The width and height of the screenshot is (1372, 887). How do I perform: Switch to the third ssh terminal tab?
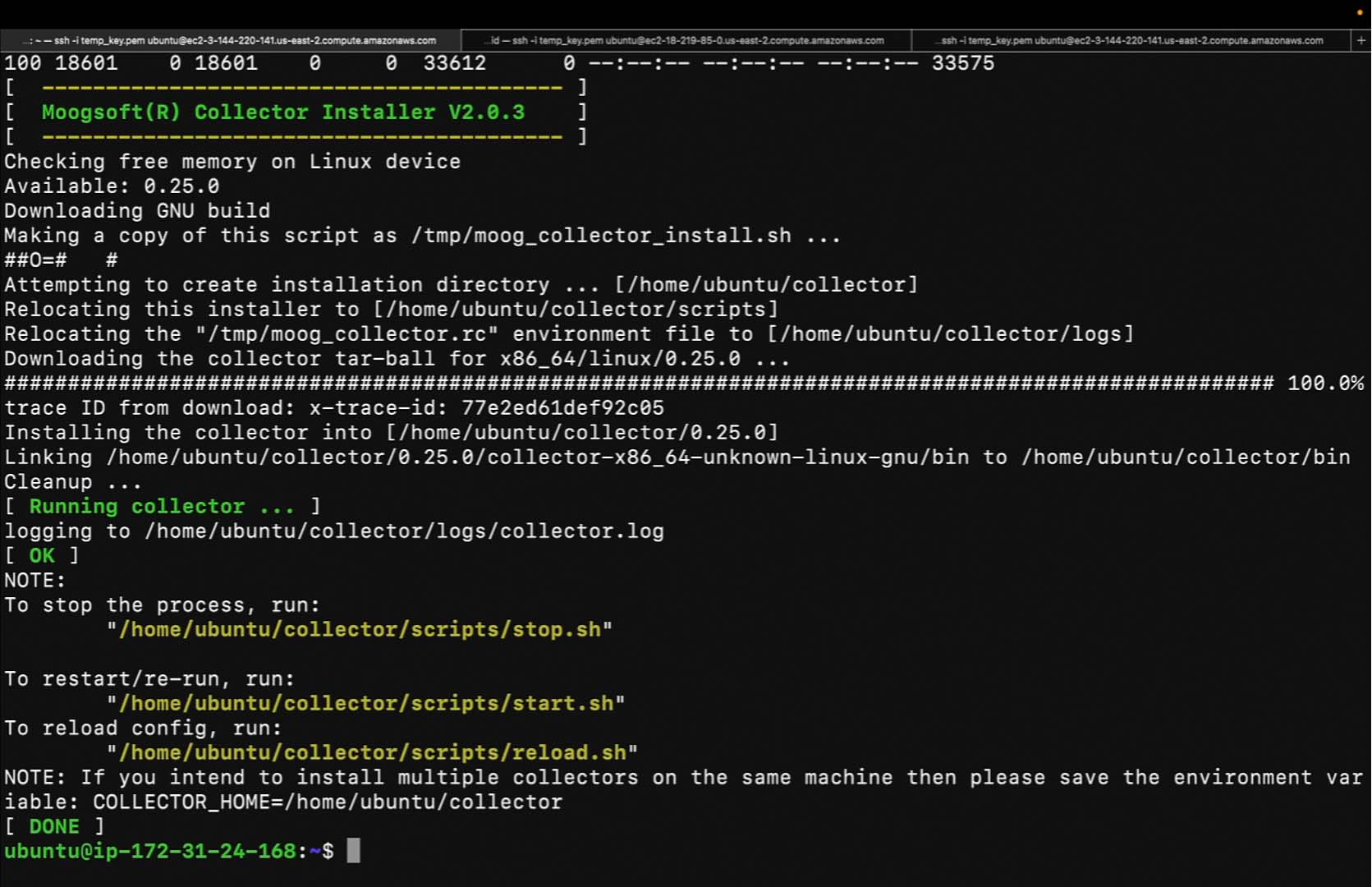pyautogui.click(x=1131, y=40)
